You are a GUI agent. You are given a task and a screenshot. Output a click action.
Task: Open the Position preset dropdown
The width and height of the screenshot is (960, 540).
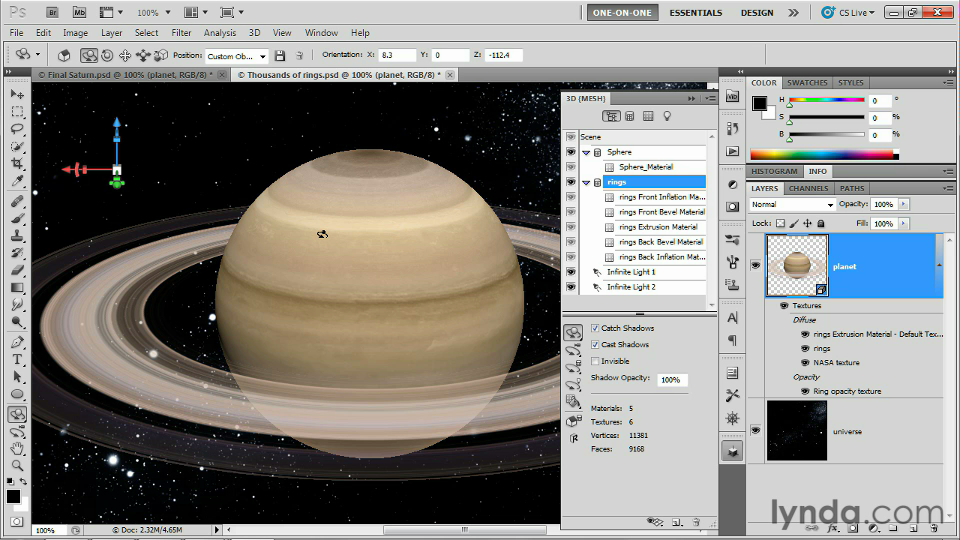click(x=263, y=56)
